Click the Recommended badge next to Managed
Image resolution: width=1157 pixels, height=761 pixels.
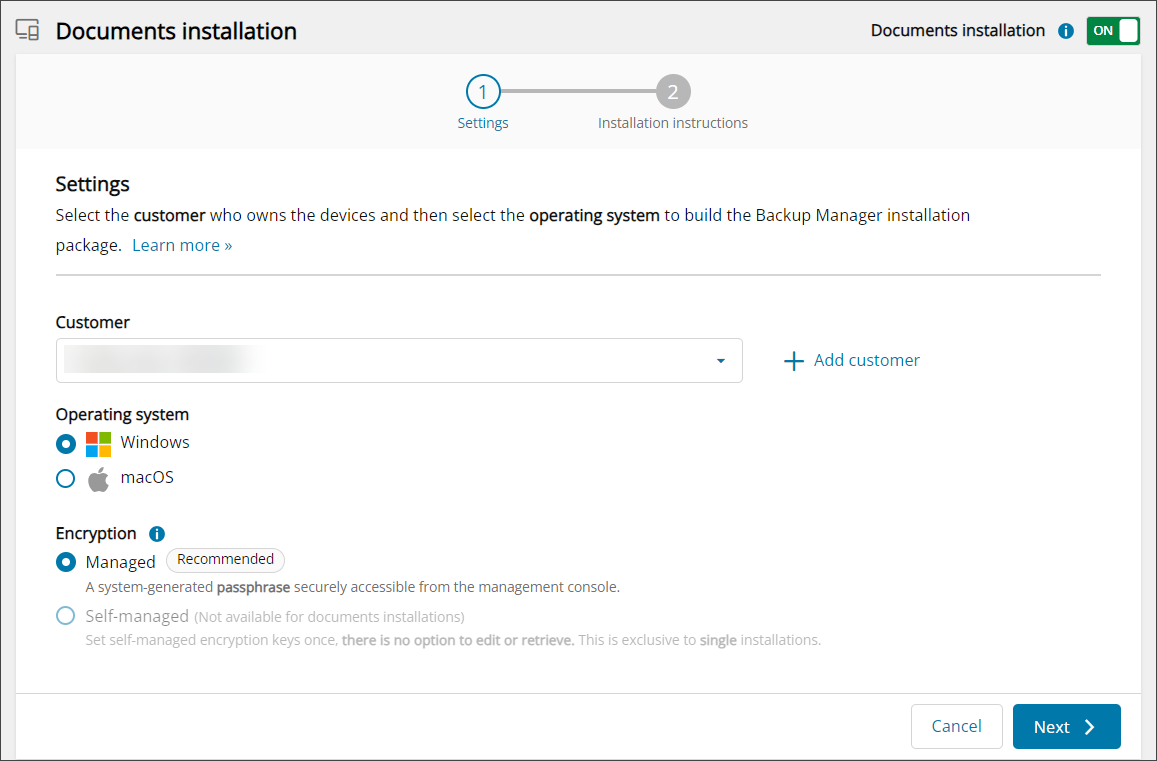225,560
